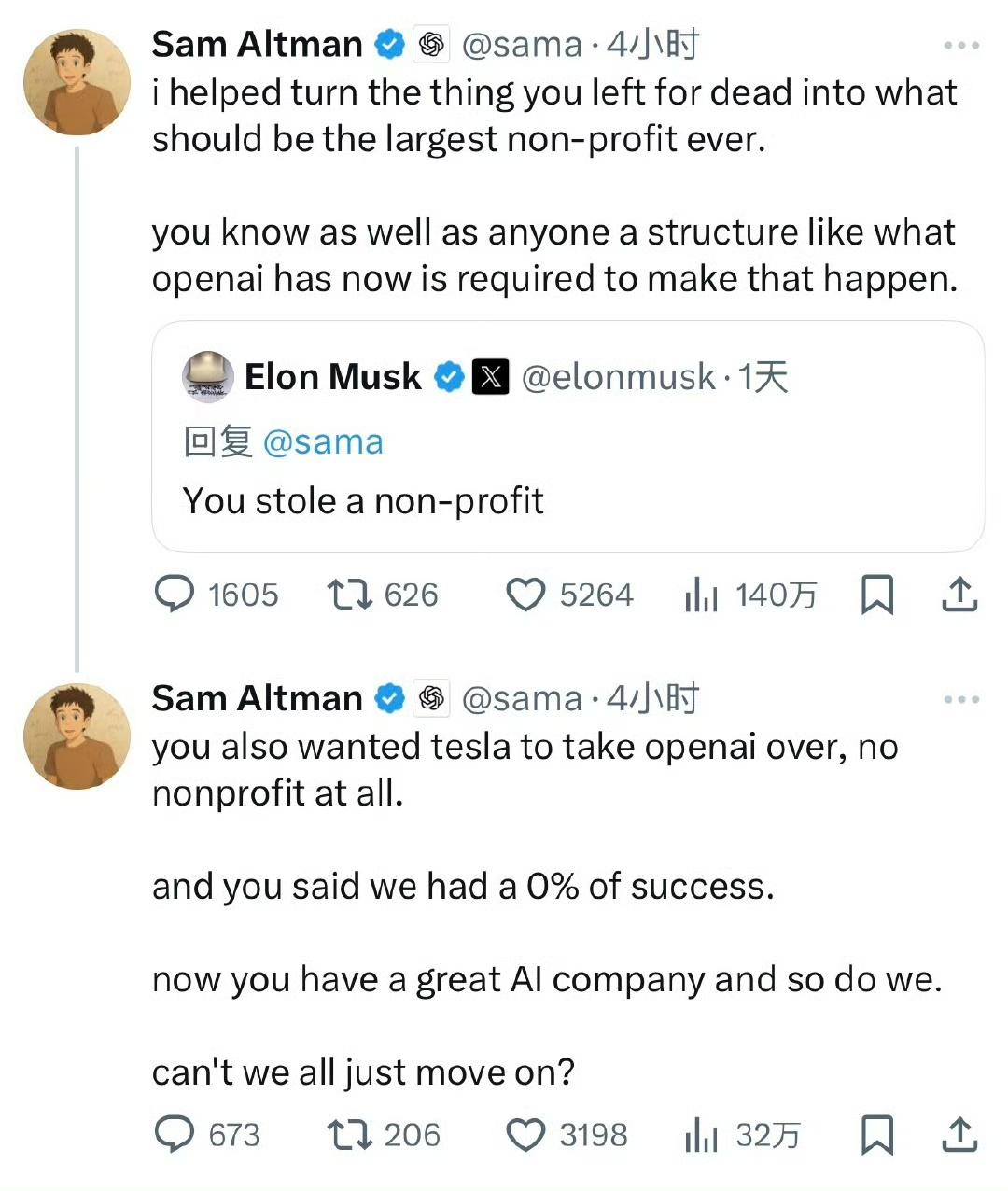Open Elon Musk's profile name in quote
Viewport: 1008px width, 1191px height.
click(x=332, y=377)
